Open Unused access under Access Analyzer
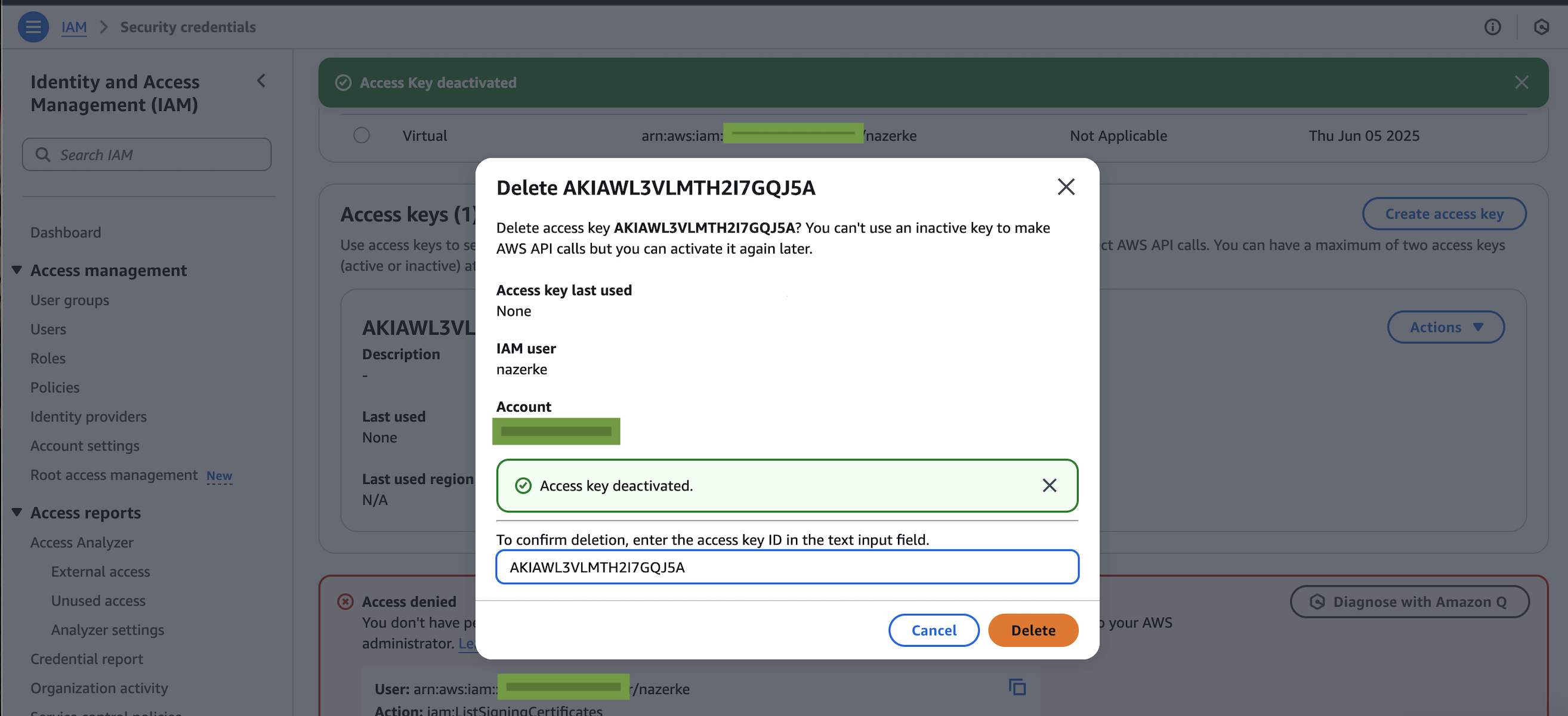This screenshot has width=1568, height=716. click(98, 601)
